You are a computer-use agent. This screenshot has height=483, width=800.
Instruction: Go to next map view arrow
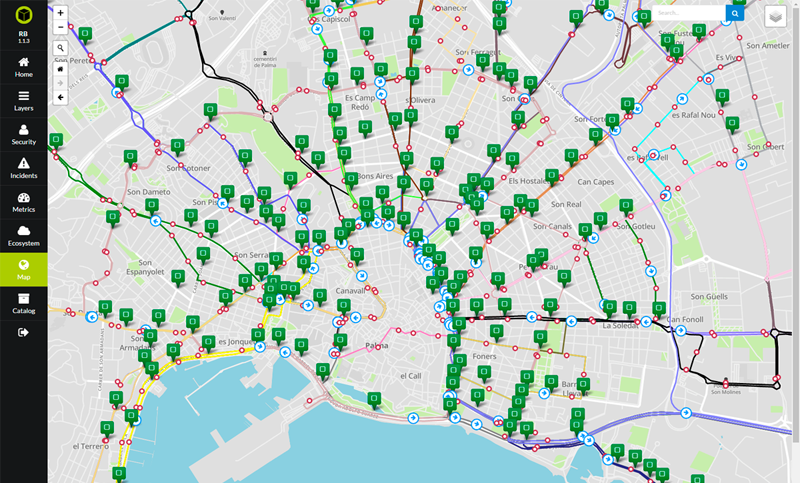click(x=60, y=83)
